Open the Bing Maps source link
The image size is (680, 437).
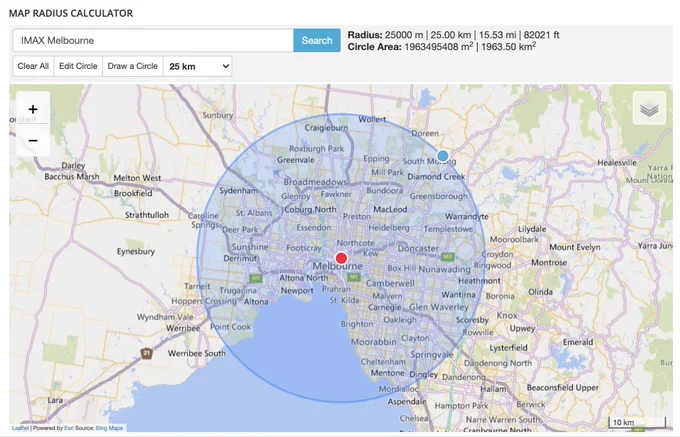(x=109, y=428)
